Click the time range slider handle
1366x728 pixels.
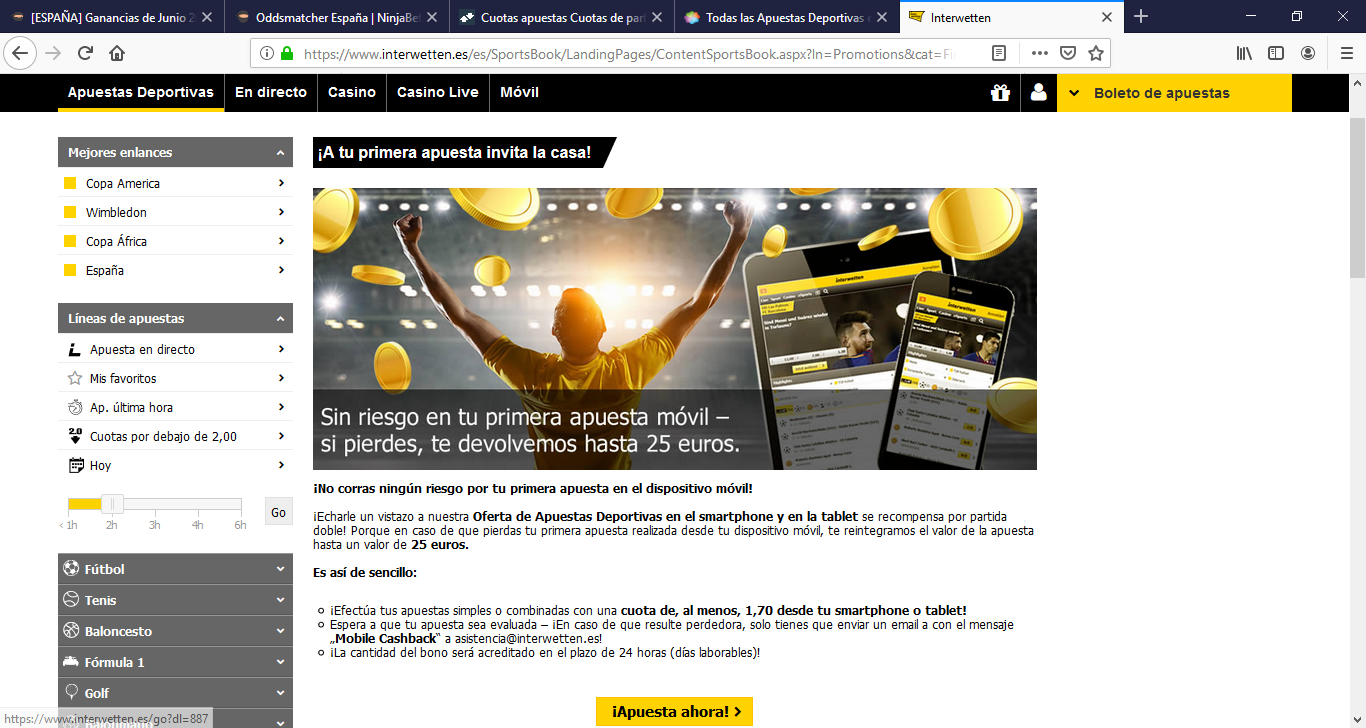(112, 505)
